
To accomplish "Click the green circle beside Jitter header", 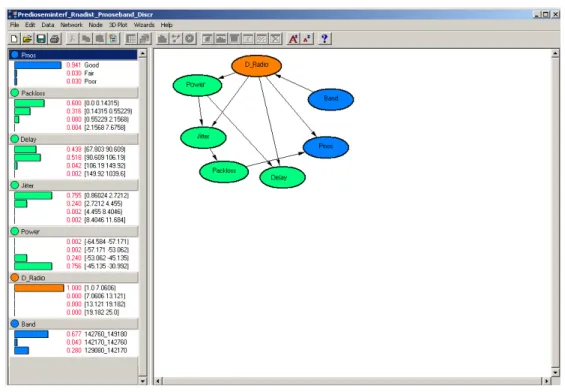I will [x=15, y=185].
